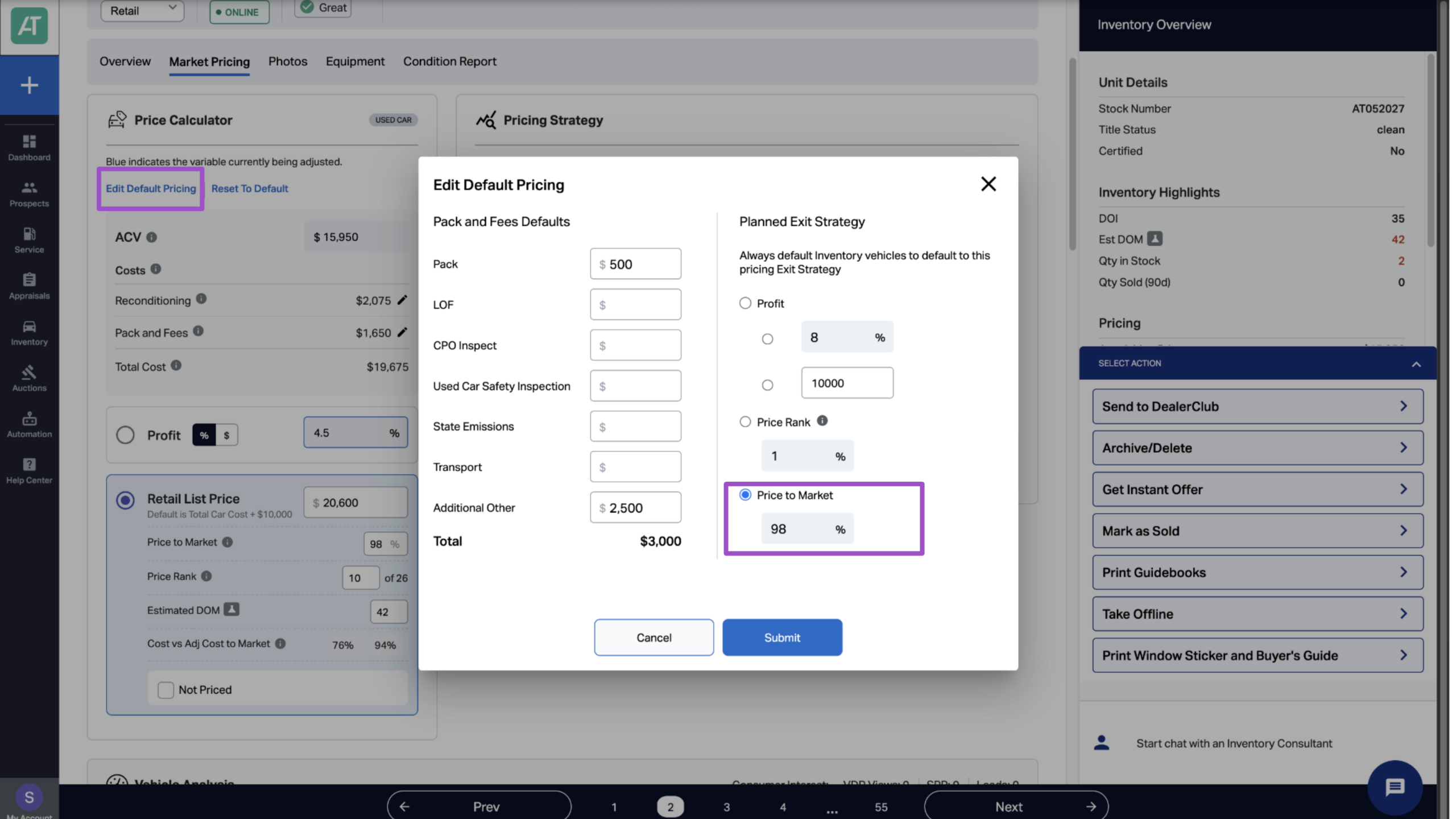The height and width of the screenshot is (819, 1456).
Task: Click Reset To Default link
Action: (x=250, y=188)
